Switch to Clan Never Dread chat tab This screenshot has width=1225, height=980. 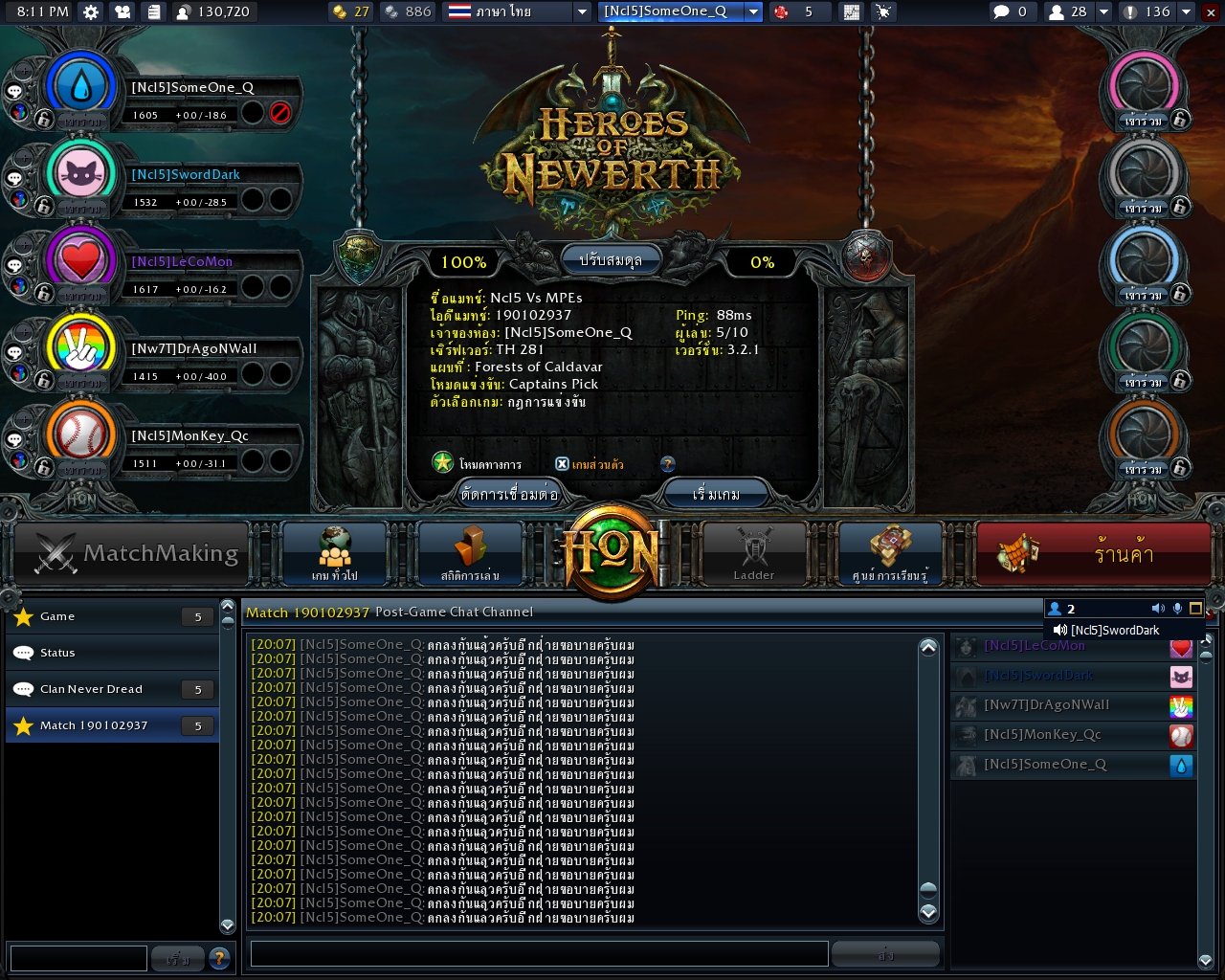[113, 689]
